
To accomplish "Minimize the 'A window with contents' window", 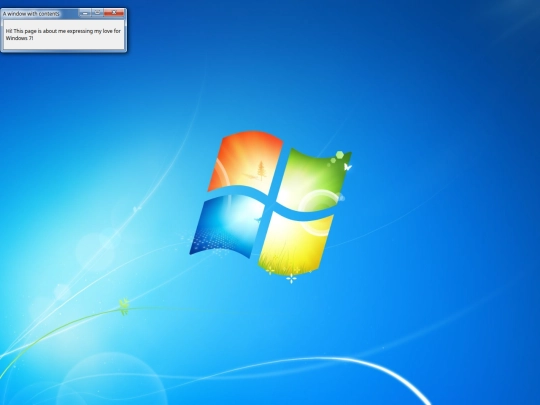I will pos(85,13).
